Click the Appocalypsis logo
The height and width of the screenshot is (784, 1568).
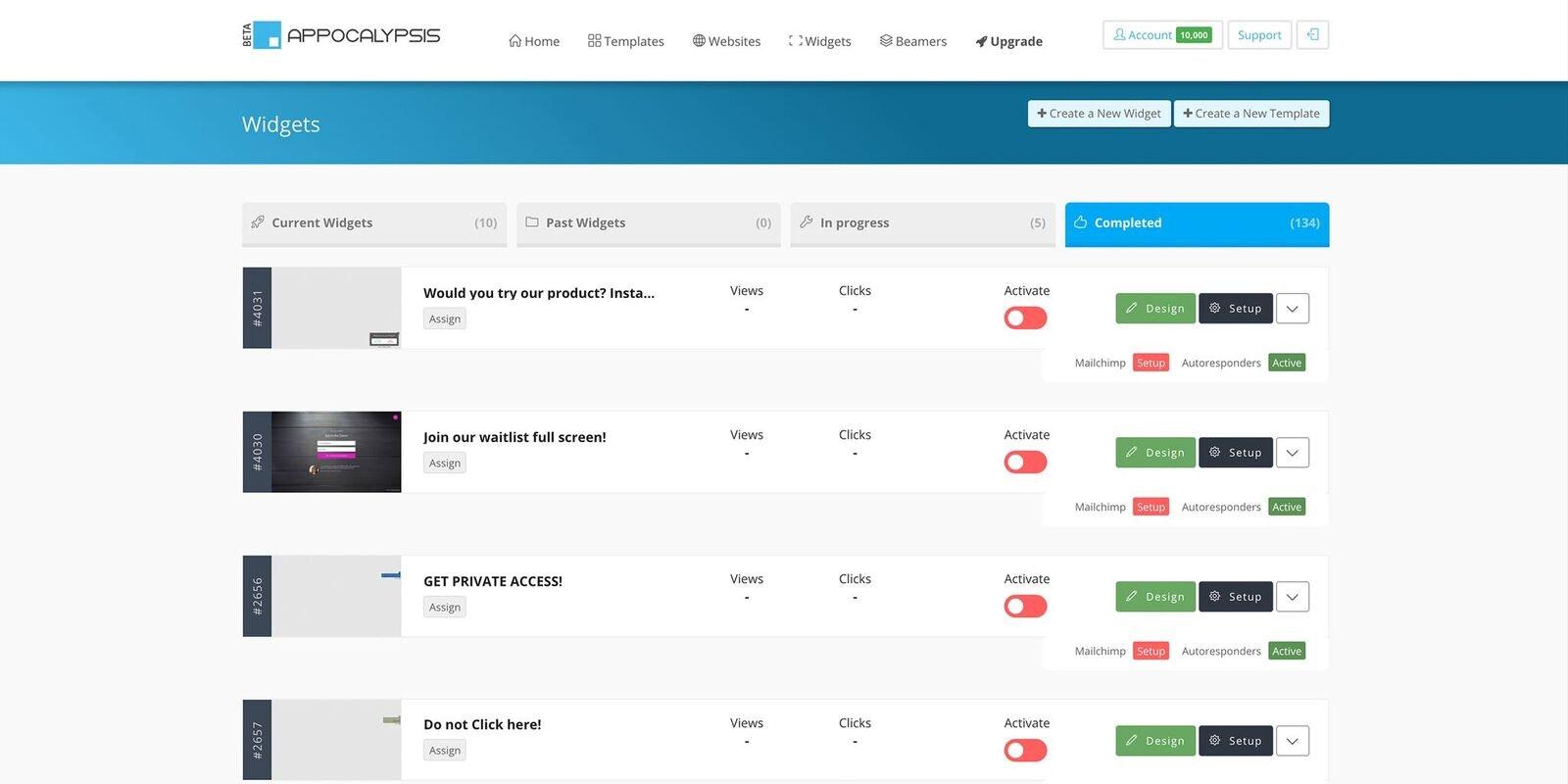tap(341, 35)
